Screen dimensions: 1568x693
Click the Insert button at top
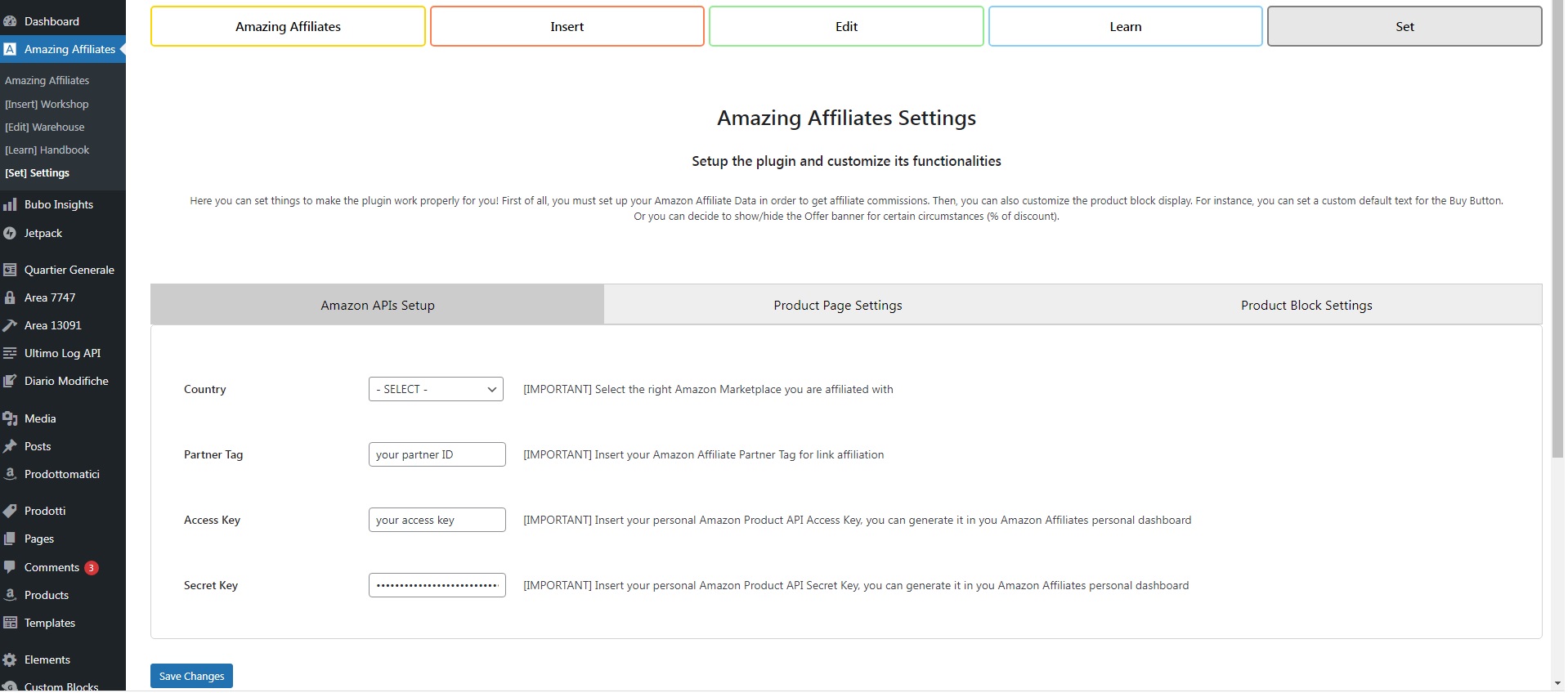567,26
